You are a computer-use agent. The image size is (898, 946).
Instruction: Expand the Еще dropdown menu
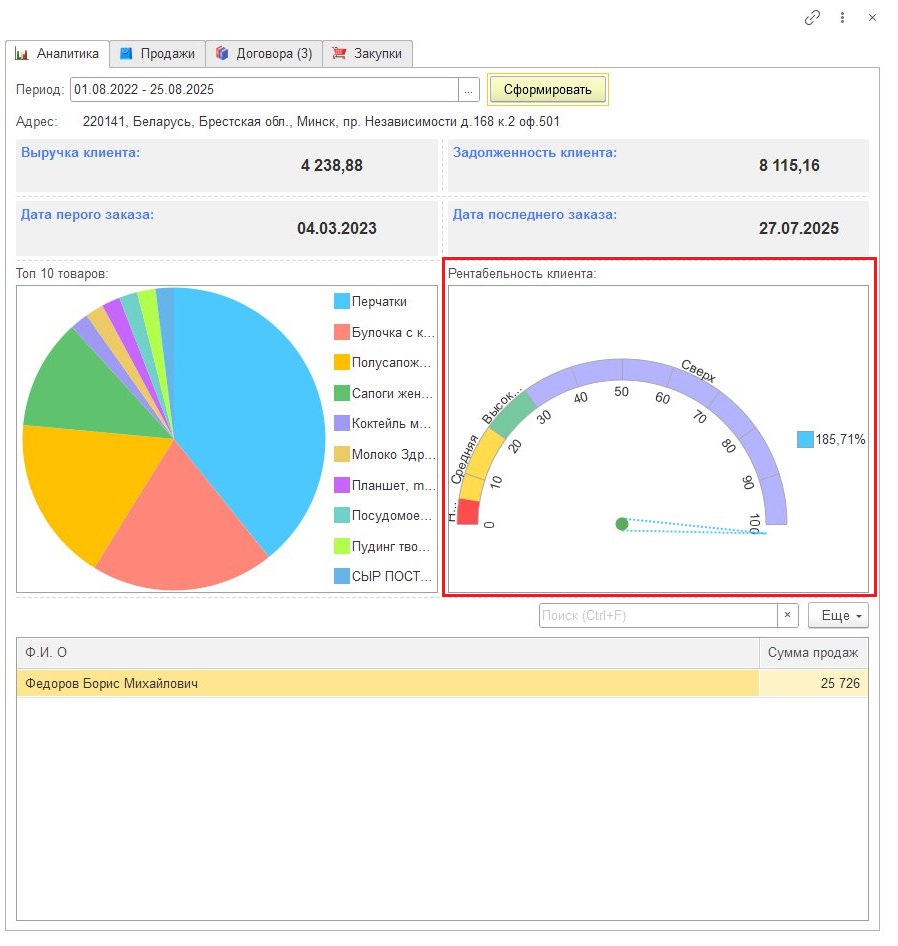tap(838, 616)
